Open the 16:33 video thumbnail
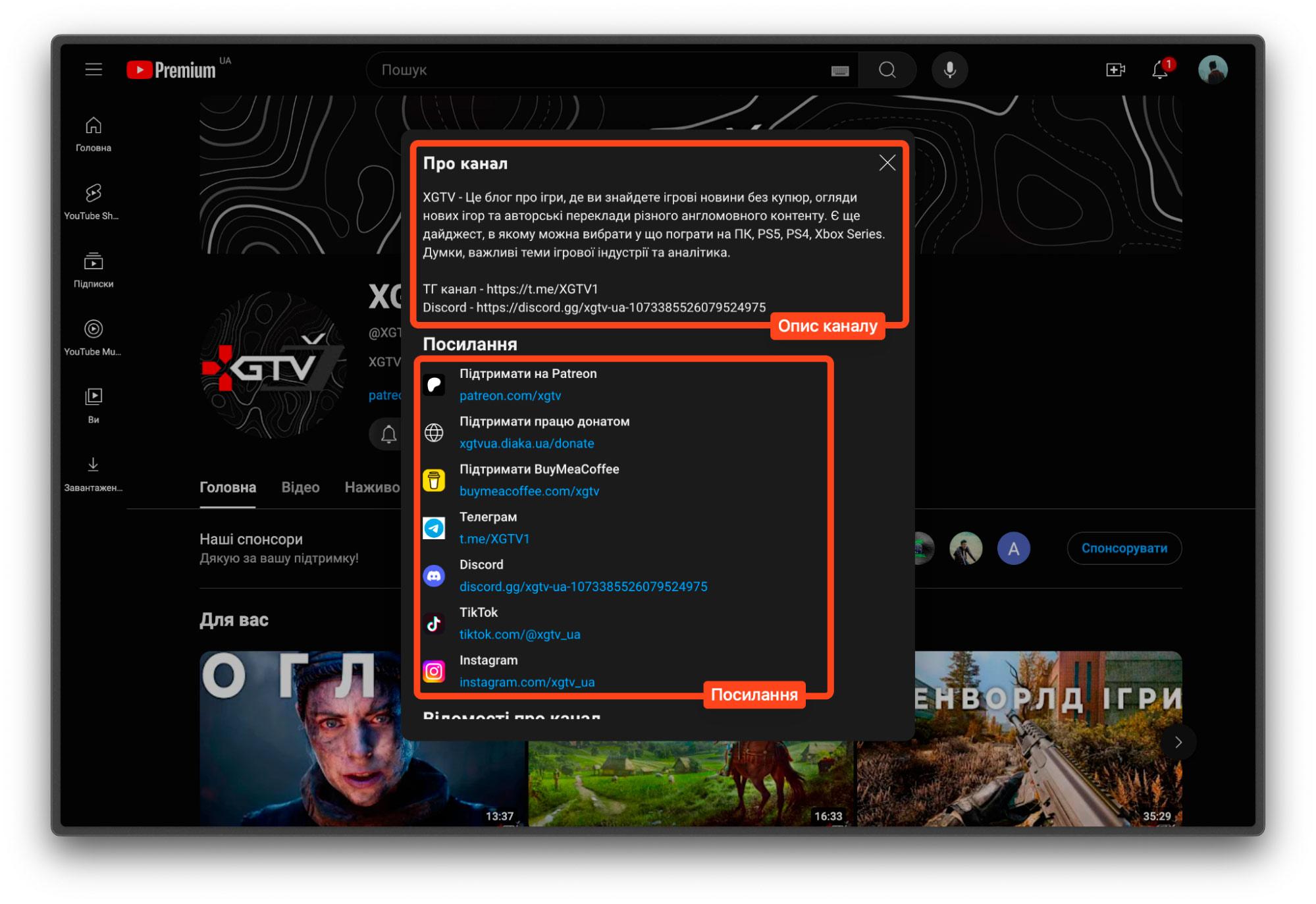The image size is (1316, 904). click(690, 782)
